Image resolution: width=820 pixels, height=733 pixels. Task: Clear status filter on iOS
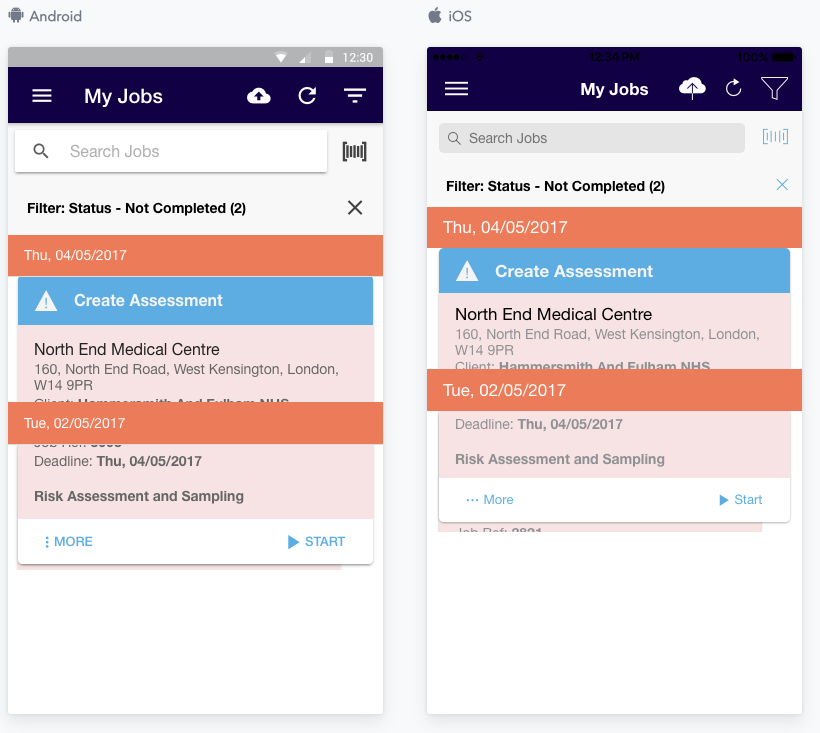(782, 185)
